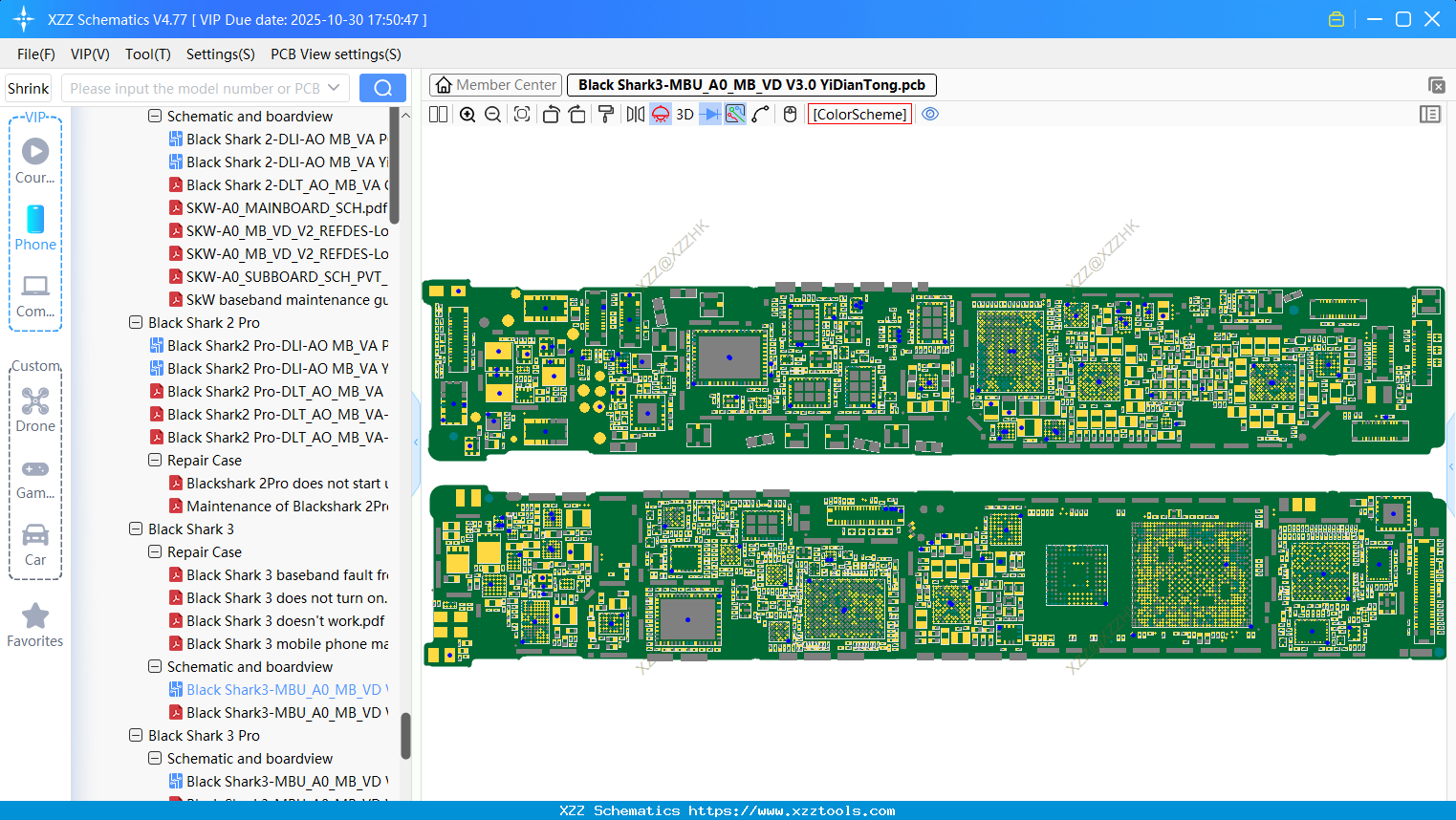Open the paint roller color tool
Image resolution: width=1456 pixels, height=820 pixels.
tap(605, 114)
